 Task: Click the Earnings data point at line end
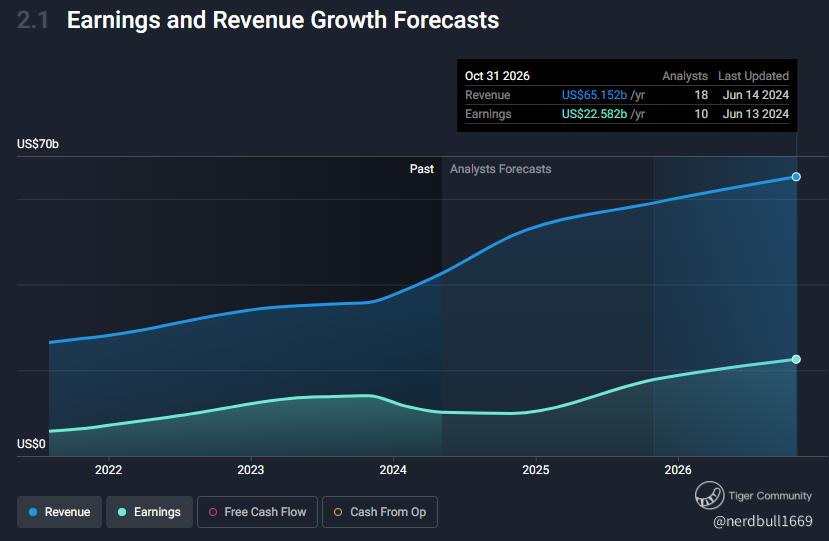[x=796, y=359]
